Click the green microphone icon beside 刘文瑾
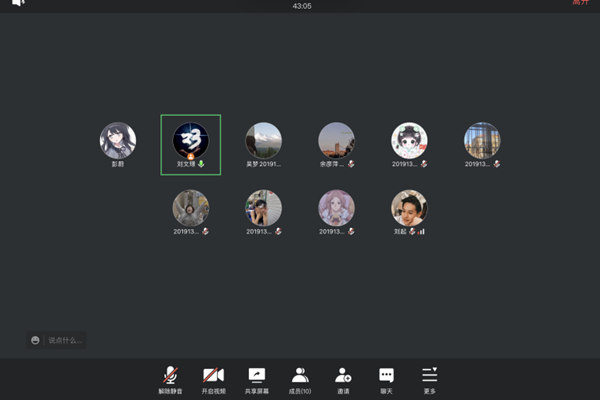This screenshot has width=600, height=400. pos(201,164)
